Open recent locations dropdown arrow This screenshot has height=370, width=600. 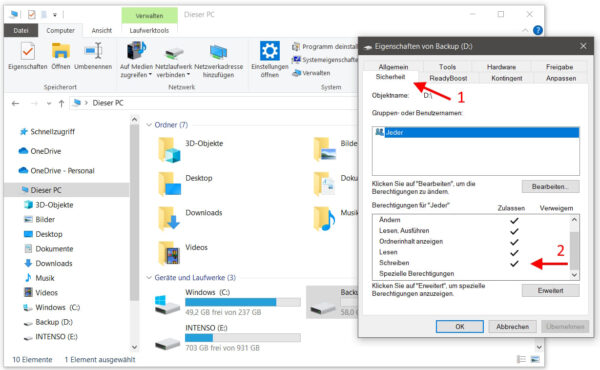[49, 103]
